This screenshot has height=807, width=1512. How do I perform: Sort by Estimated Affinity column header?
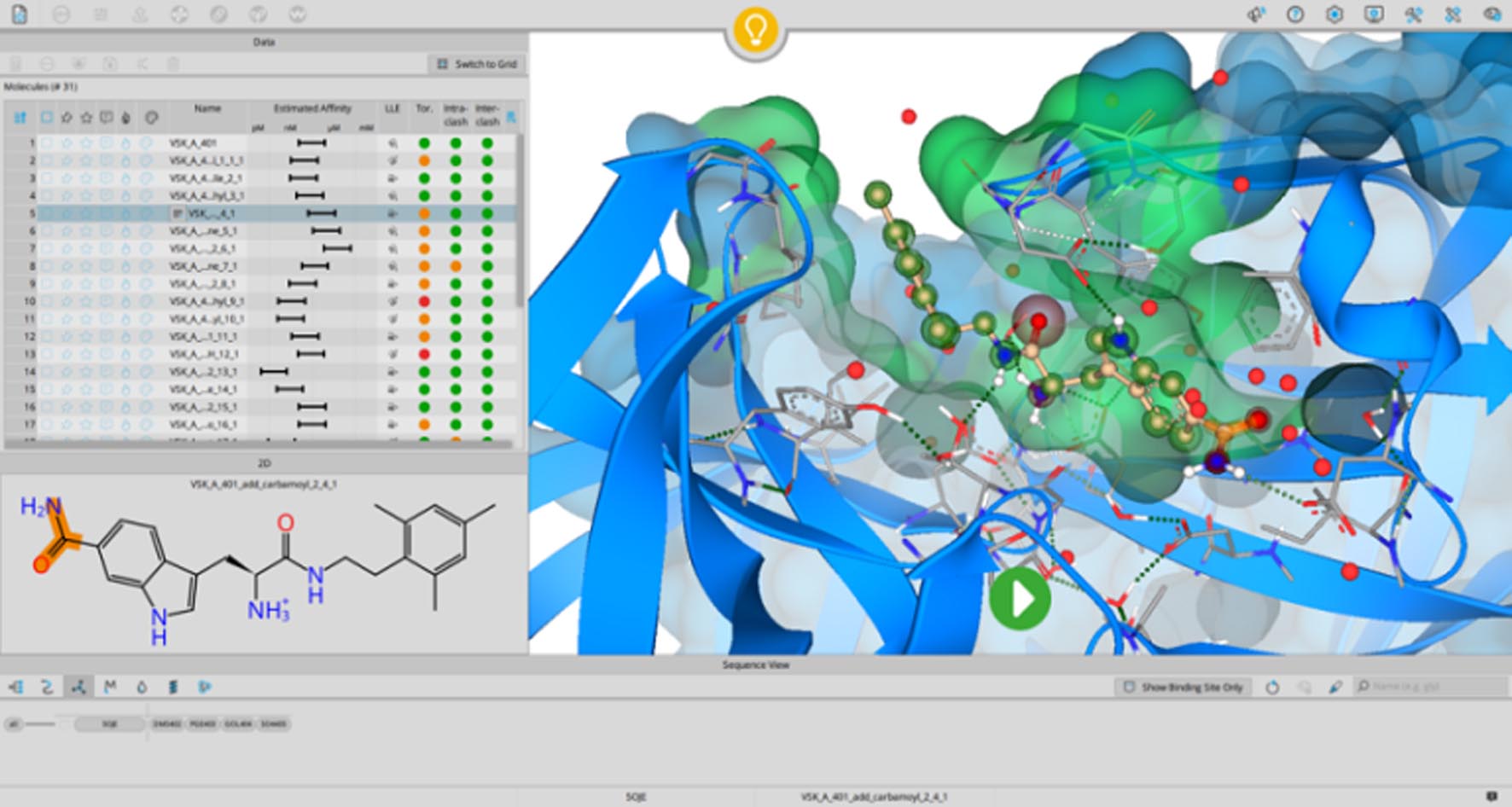tap(312, 109)
